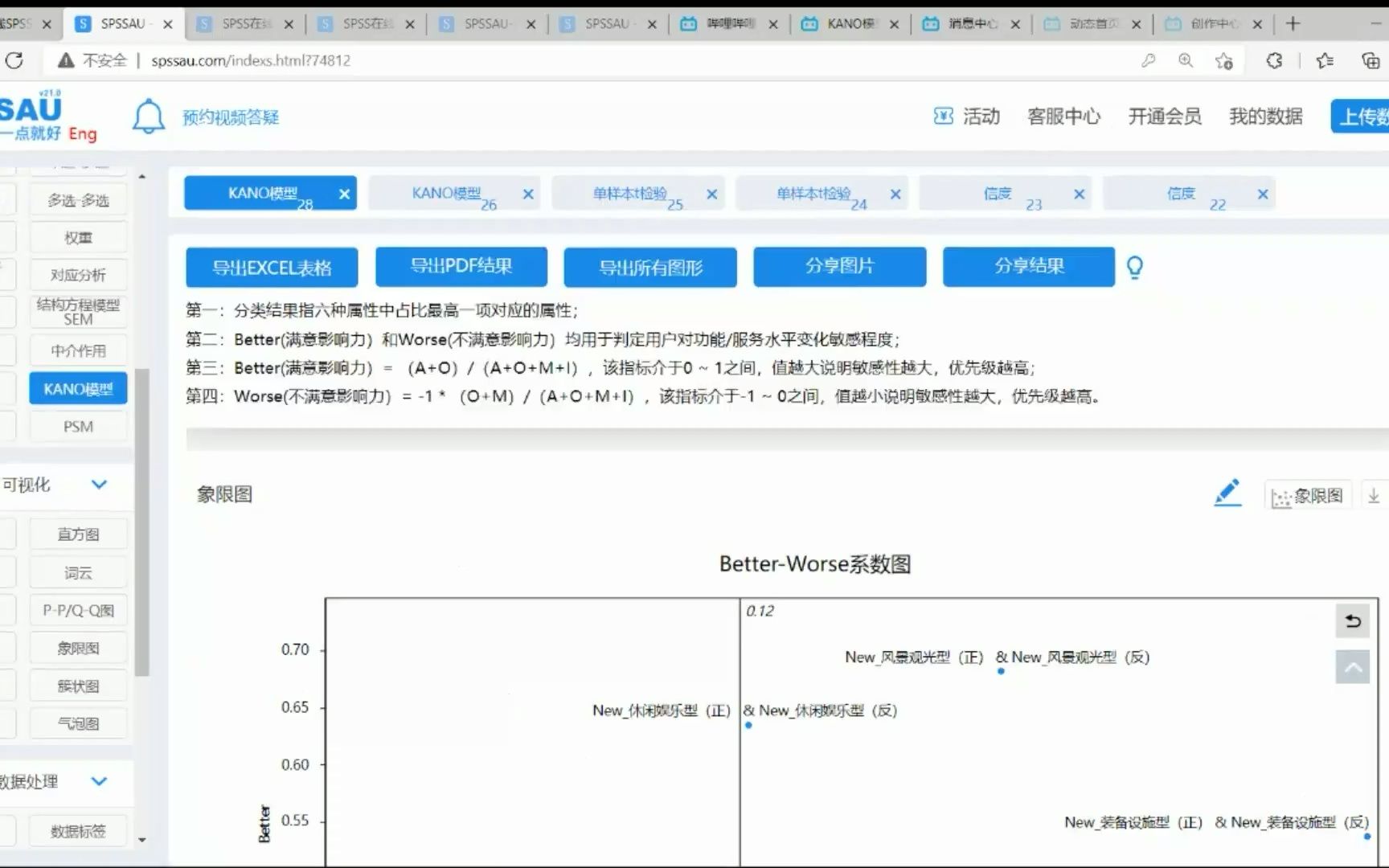Open 开通会员 in header
The height and width of the screenshot is (868, 1389).
[x=1165, y=117]
